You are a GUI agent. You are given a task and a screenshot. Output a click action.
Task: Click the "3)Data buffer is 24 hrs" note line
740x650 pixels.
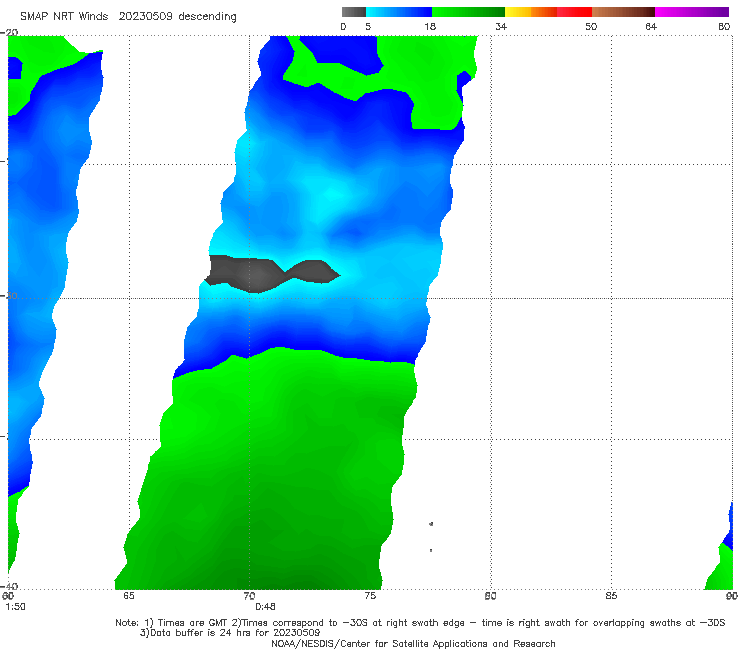point(230,633)
